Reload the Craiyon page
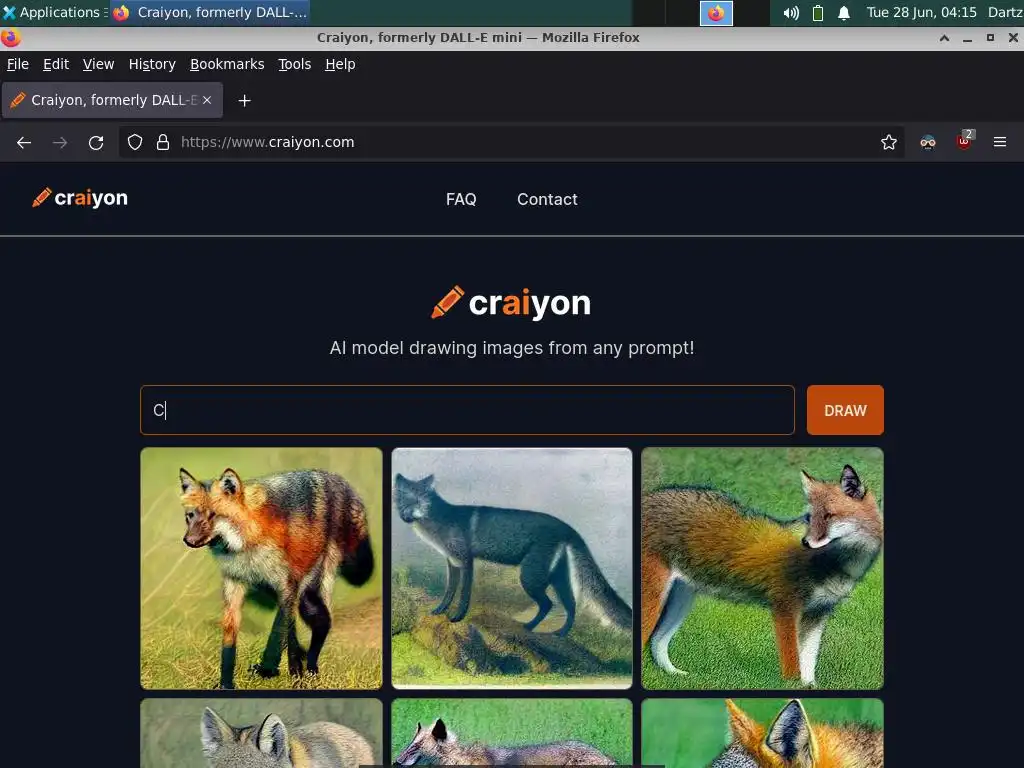The width and height of the screenshot is (1024, 768). pyautogui.click(x=96, y=142)
